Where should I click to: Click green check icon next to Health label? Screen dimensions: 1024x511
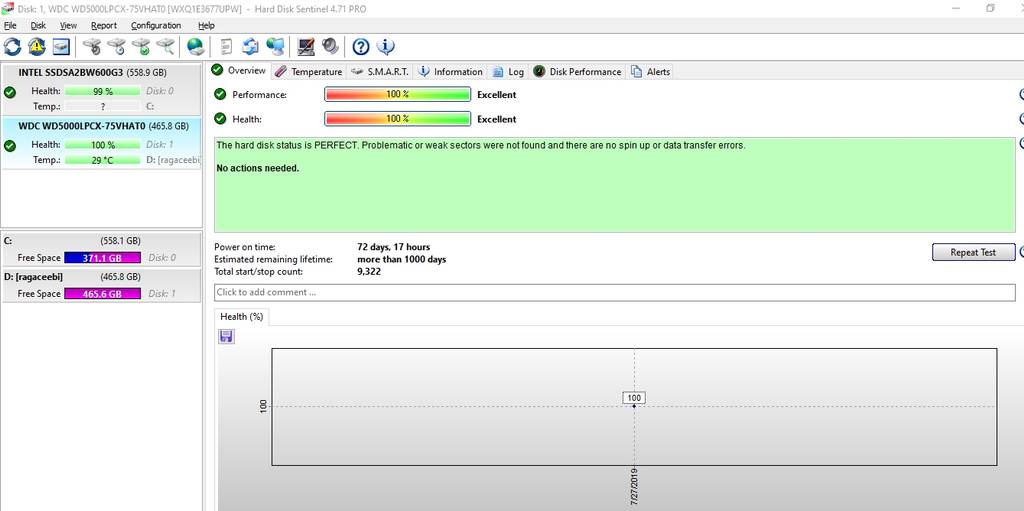tap(220, 118)
